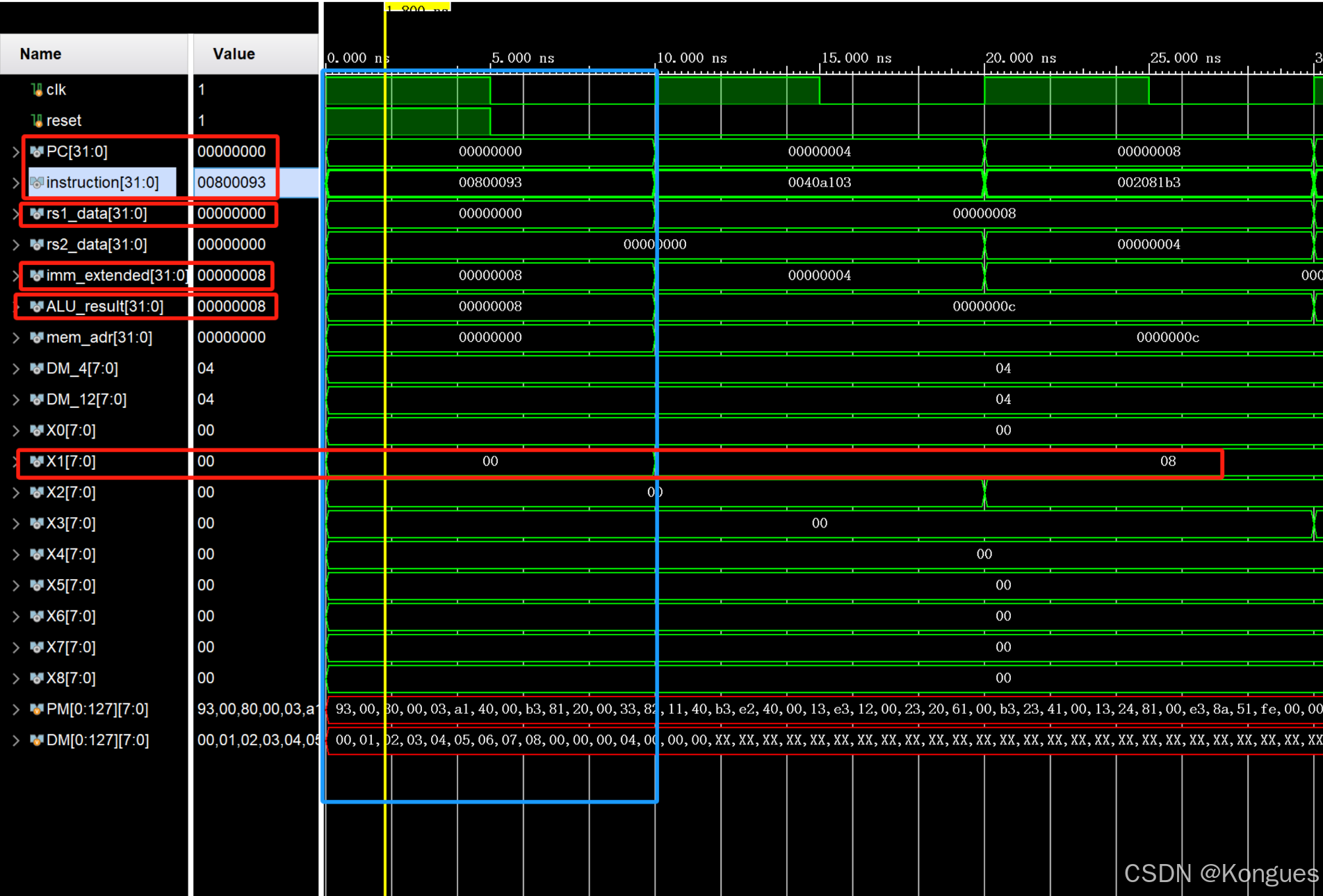The image size is (1323, 896).
Task: Click the X8[7:0] bus icon
Action: (37, 678)
